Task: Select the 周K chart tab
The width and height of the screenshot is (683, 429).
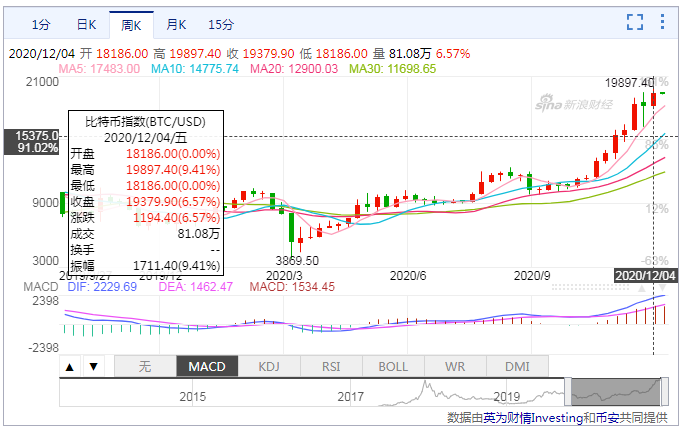Action: coord(131,25)
